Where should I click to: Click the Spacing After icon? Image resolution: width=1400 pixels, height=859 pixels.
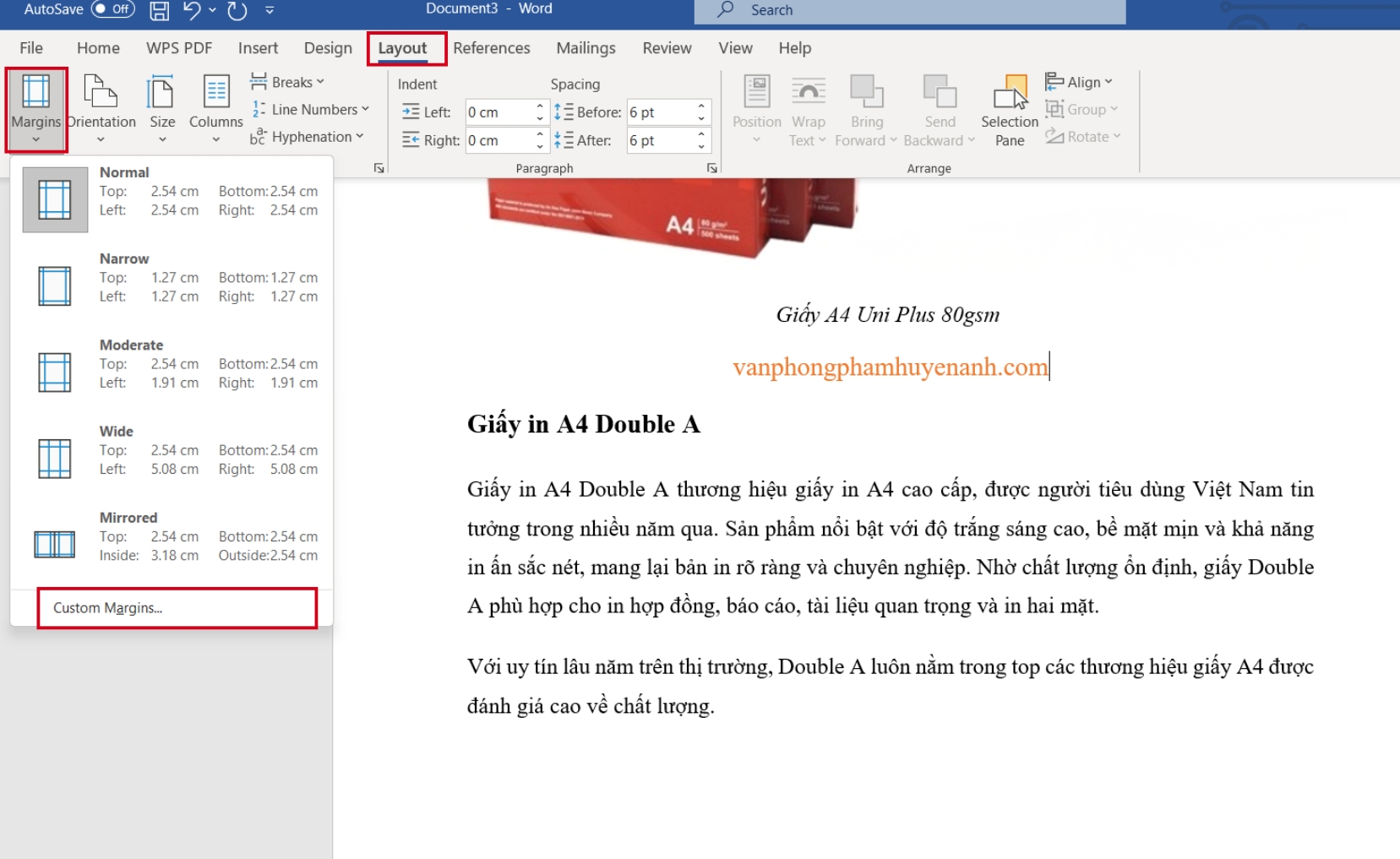(564, 140)
